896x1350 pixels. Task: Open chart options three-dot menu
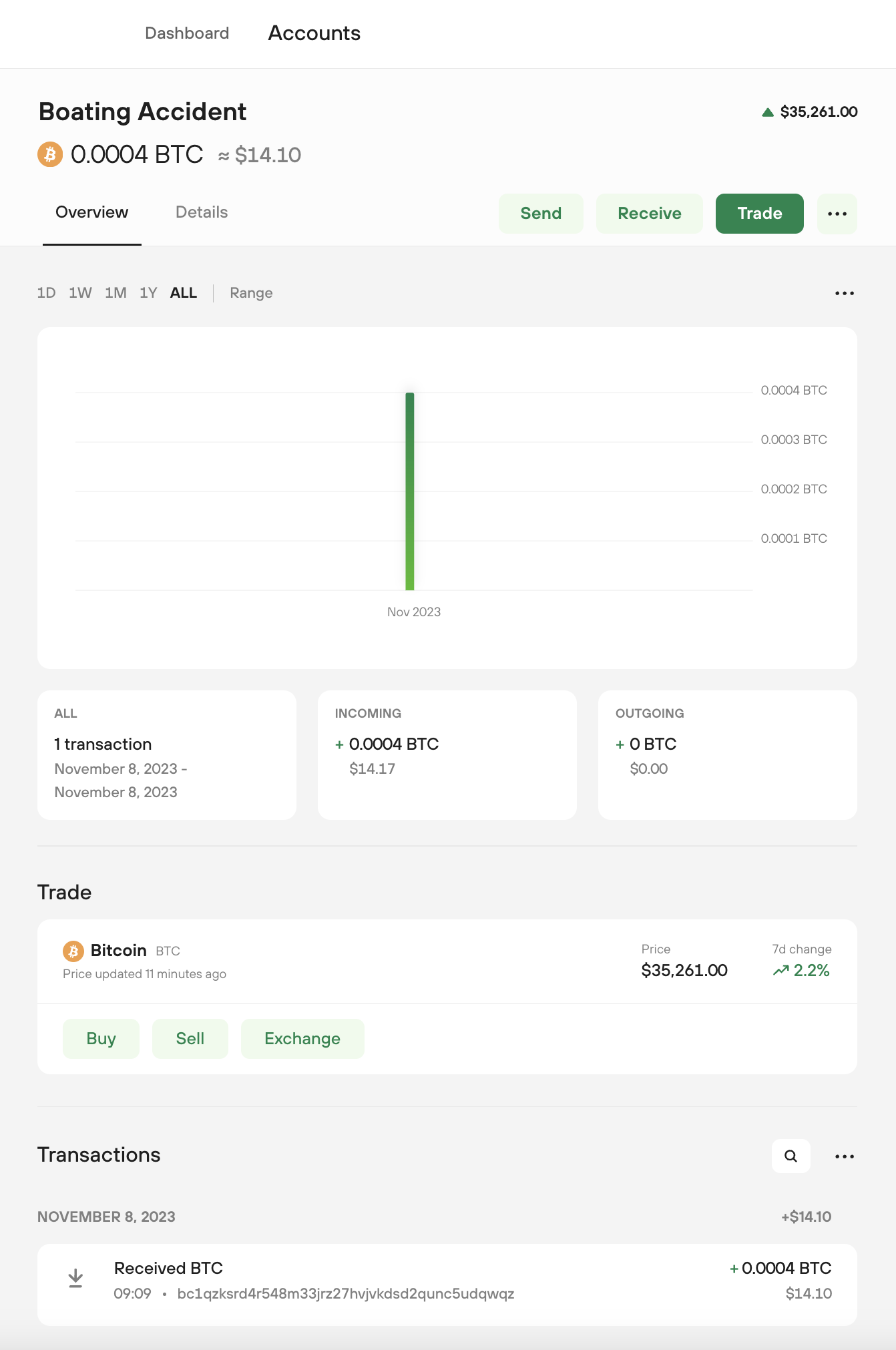[x=845, y=293]
